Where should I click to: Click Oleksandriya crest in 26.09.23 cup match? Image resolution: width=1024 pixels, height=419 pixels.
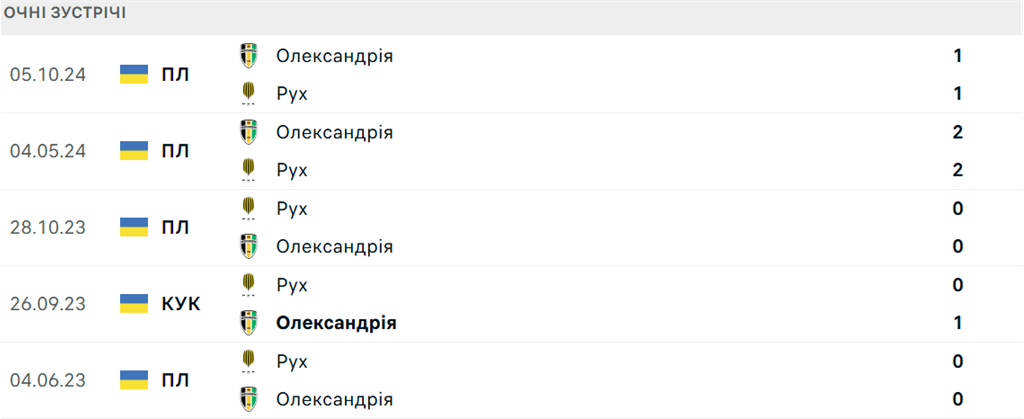[248, 323]
